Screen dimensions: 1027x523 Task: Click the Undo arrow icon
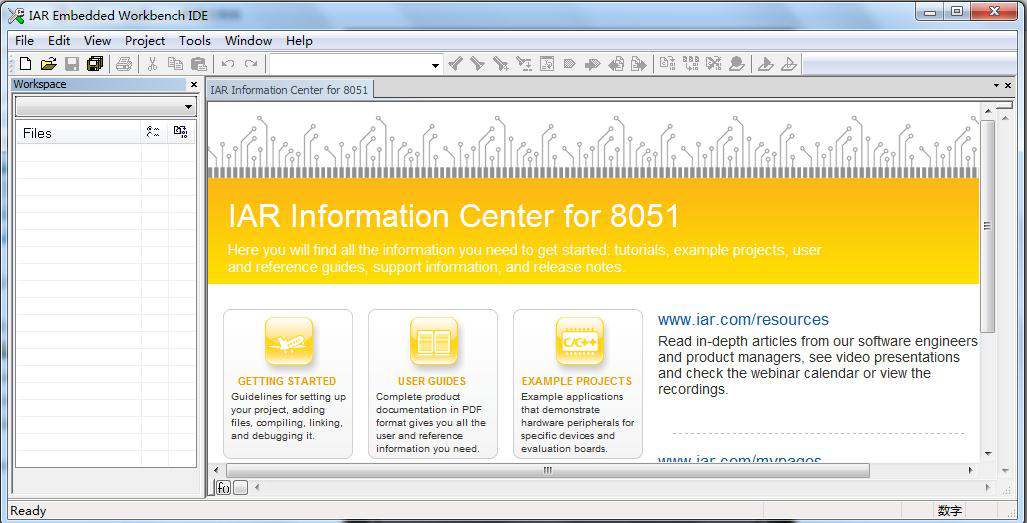point(227,64)
